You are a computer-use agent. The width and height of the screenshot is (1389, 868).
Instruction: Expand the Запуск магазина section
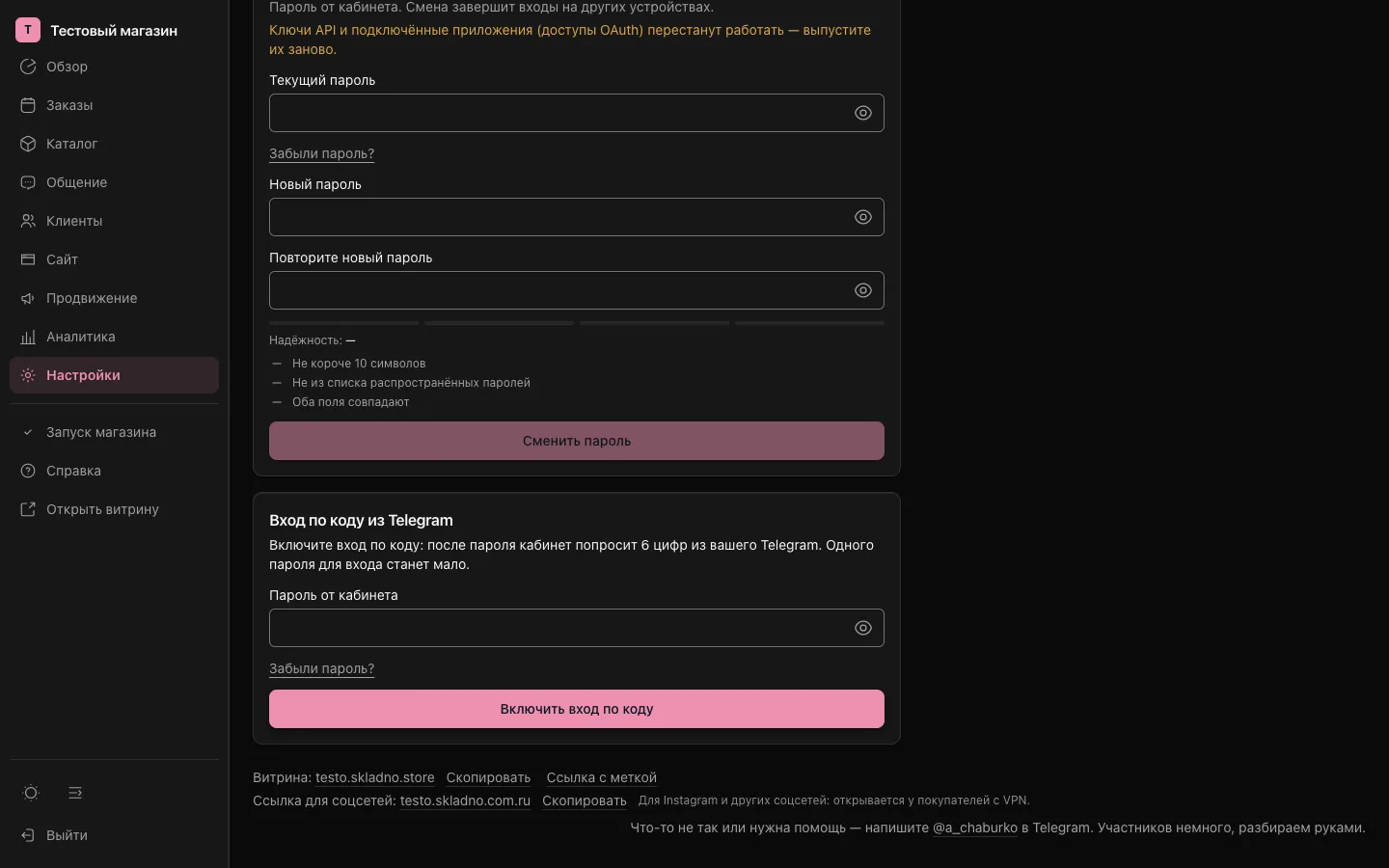click(x=114, y=432)
